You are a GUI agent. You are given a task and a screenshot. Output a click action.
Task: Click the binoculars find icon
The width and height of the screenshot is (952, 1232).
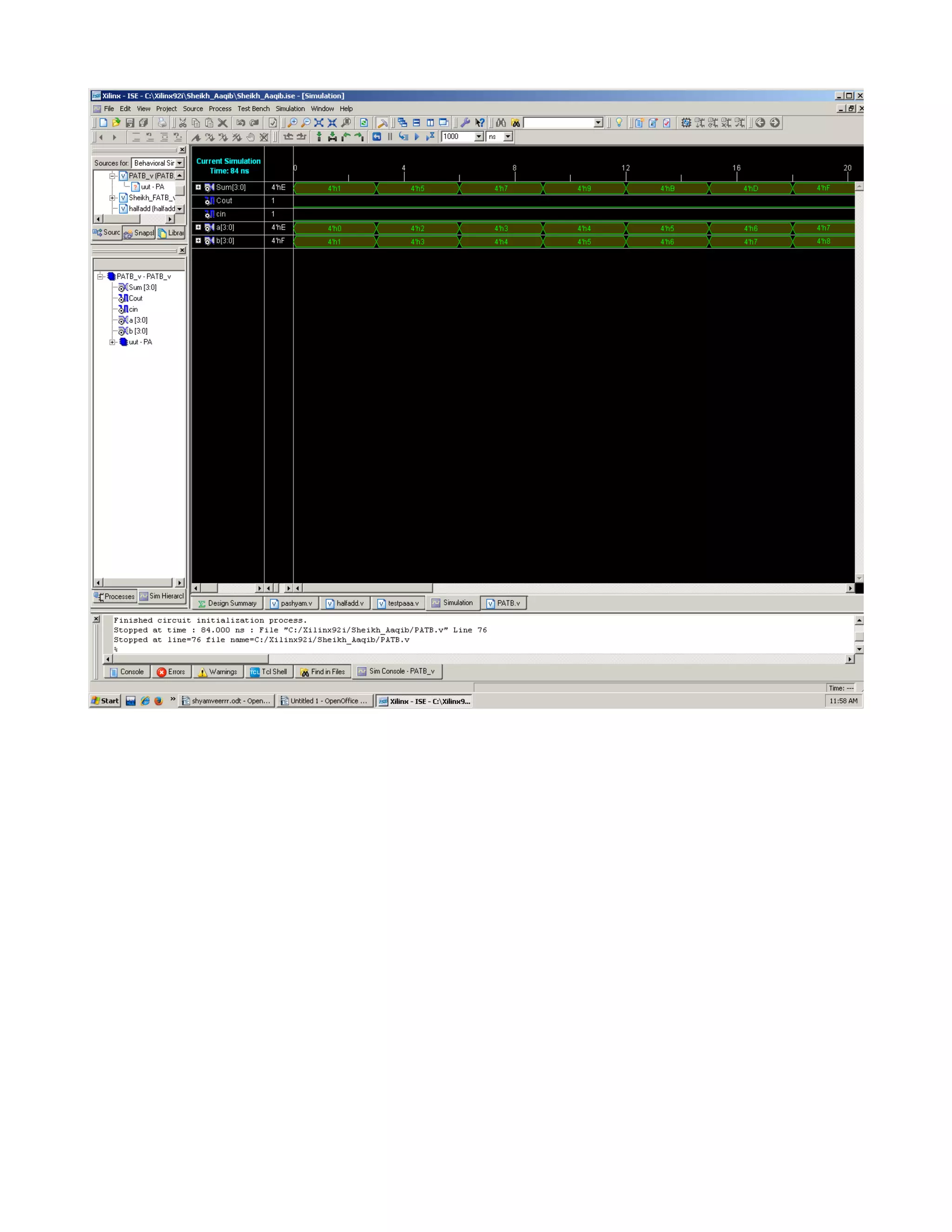click(501, 122)
